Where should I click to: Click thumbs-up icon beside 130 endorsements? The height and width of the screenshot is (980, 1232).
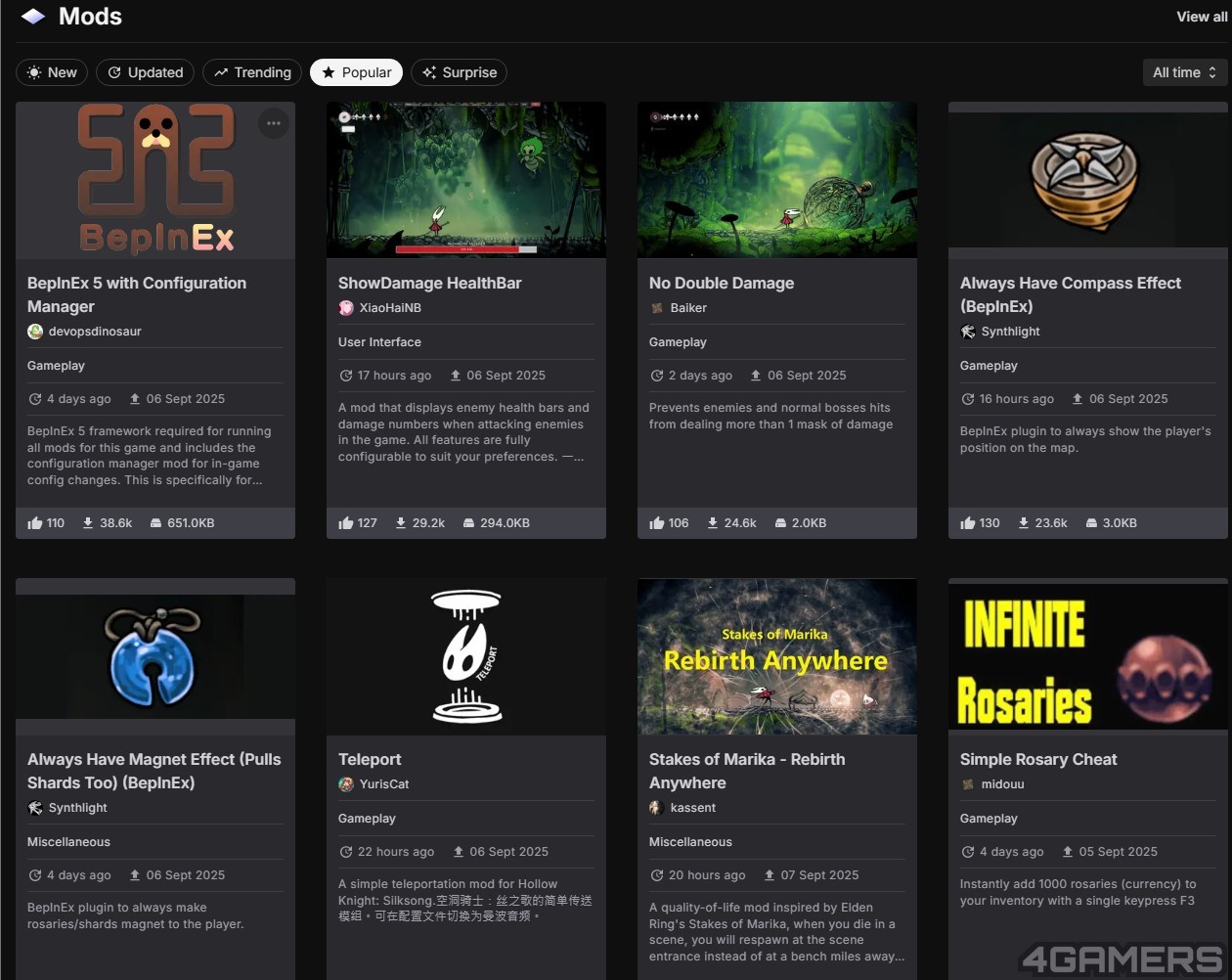point(968,523)
